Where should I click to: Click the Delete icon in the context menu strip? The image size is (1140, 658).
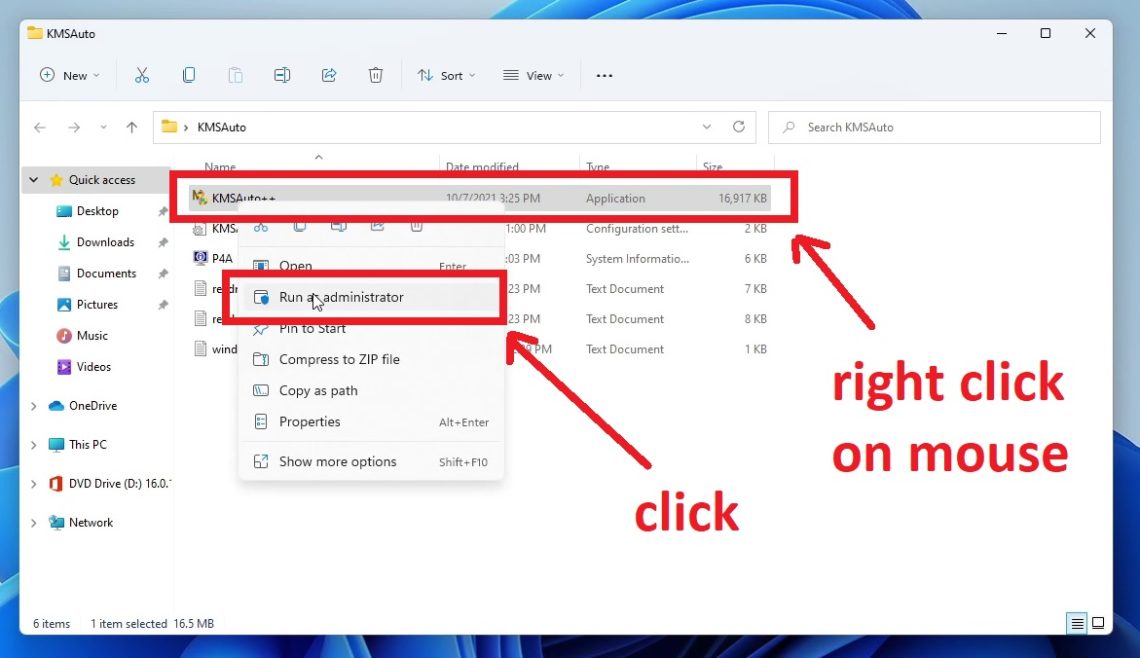point(416,226)
